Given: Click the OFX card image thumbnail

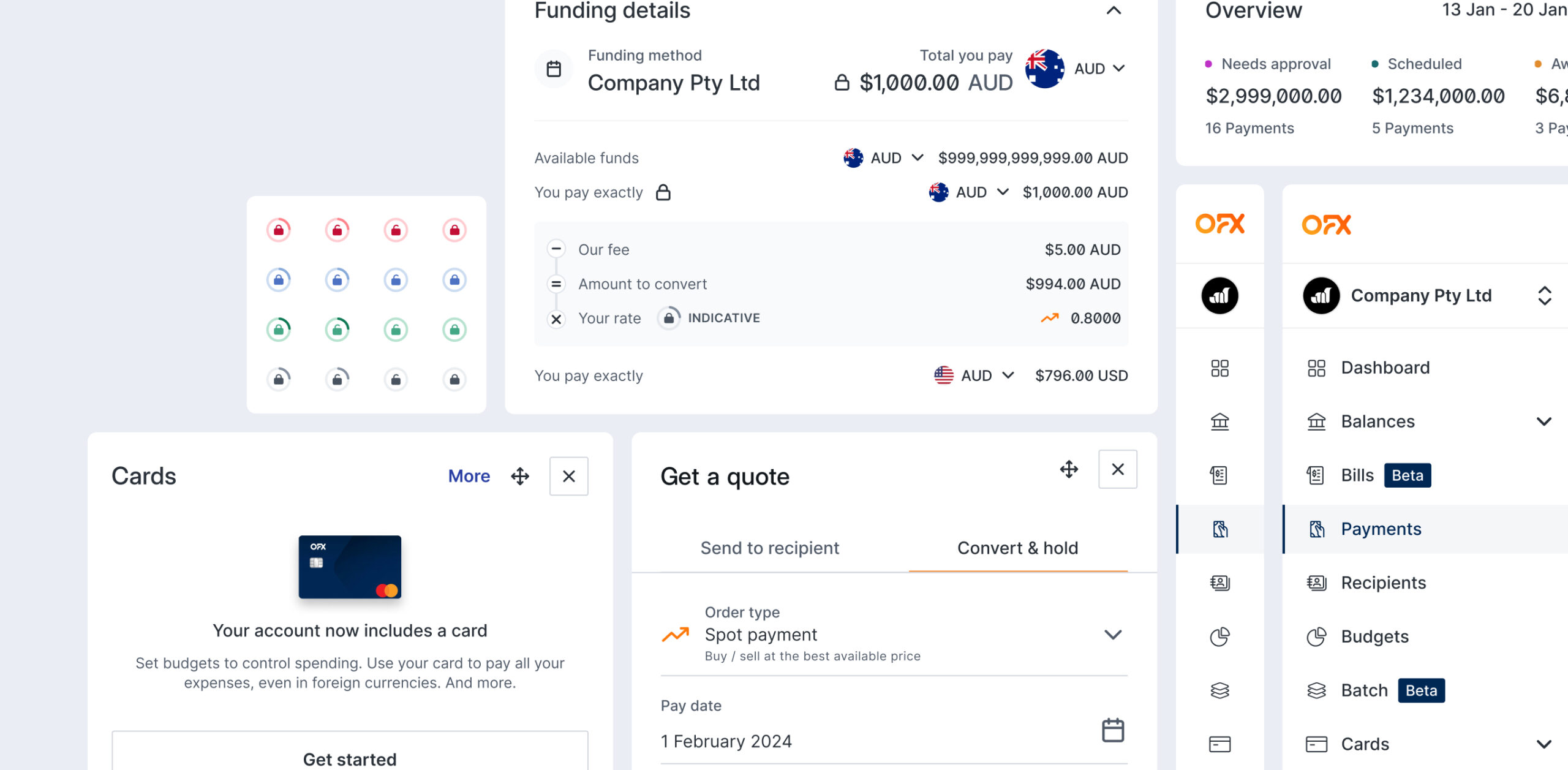Looking at the screenshot, I should (x=350, y=567).
